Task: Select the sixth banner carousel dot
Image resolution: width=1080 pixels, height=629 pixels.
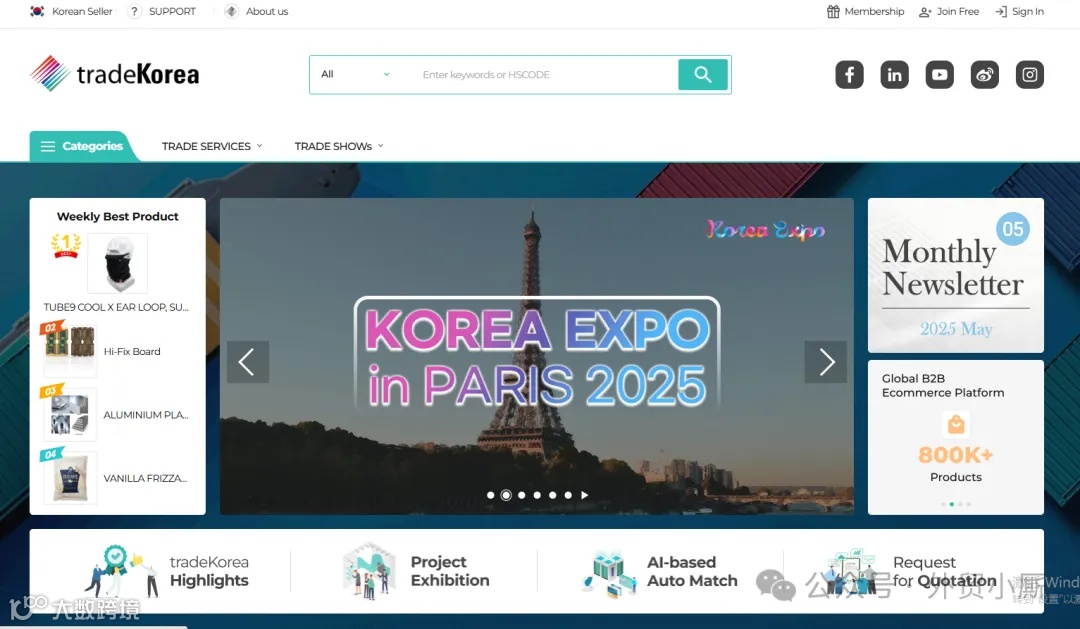Action: (x=568, y=495)
